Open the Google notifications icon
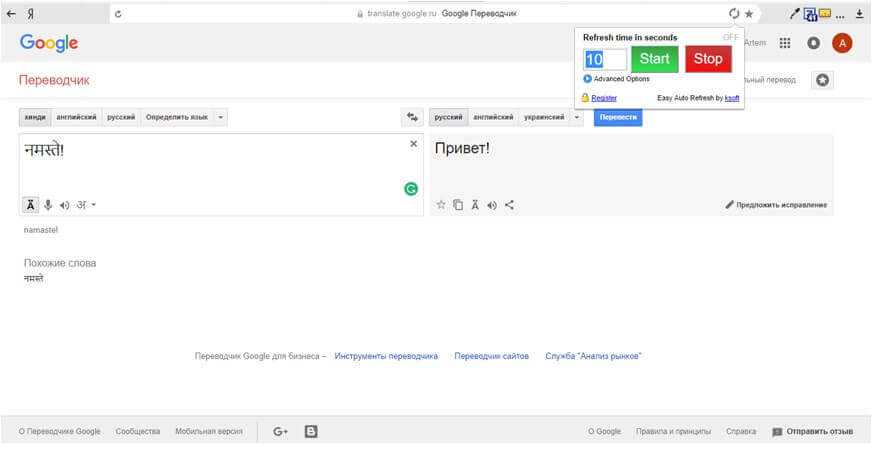This screenshot has width=893, height=449. [813, 43]
